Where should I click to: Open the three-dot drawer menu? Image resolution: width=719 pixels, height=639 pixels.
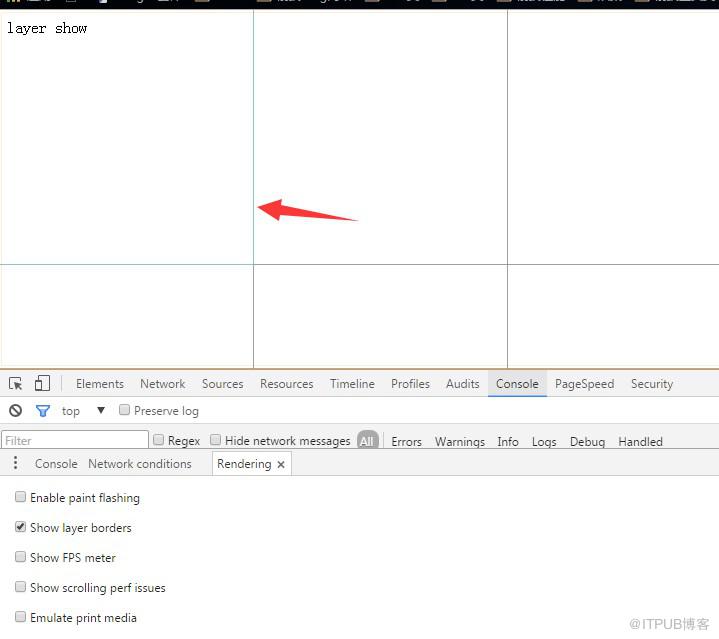coord(16,463)
